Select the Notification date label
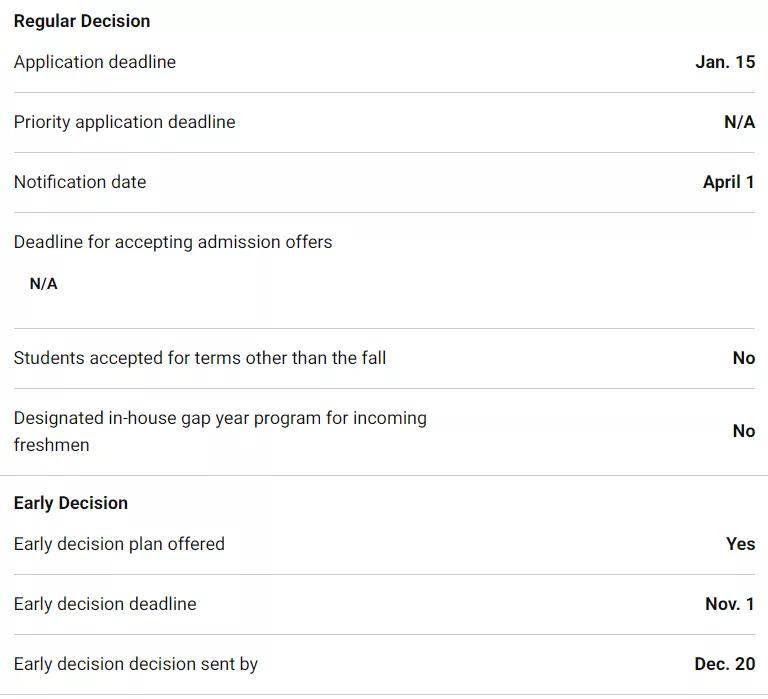Screen dimensions: 768x699 coord(80,182)
